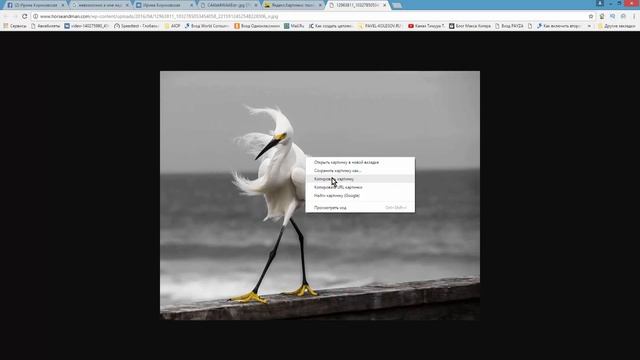Open the 'Сервисы' apps bookmark
640x360 pixels.
tap(15, 26)
